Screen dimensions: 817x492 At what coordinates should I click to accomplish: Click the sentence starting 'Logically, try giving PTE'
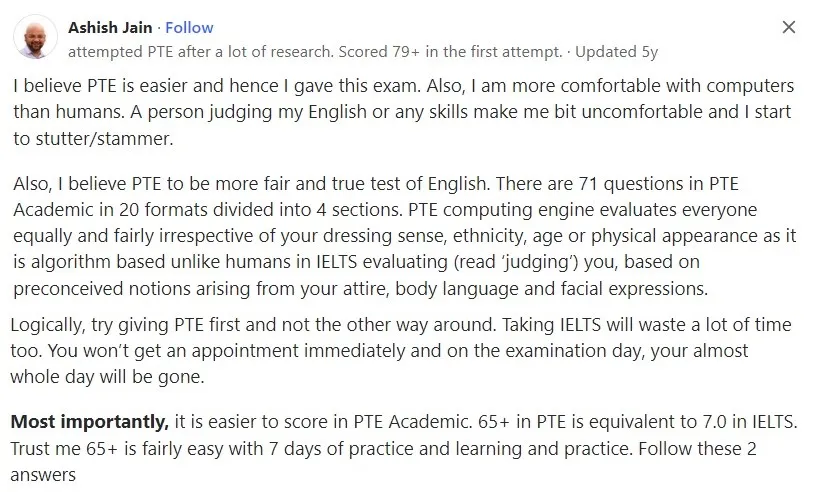[254, 325]
